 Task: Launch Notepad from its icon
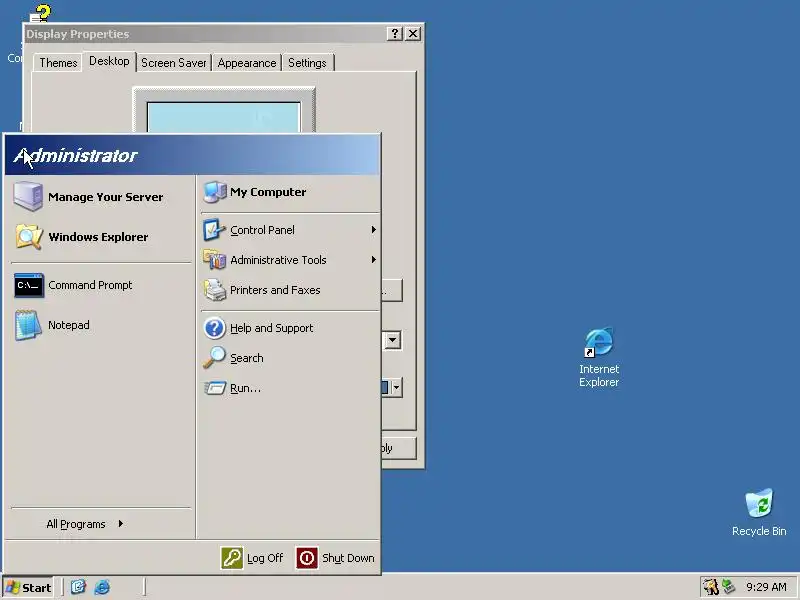pos(28,325)
